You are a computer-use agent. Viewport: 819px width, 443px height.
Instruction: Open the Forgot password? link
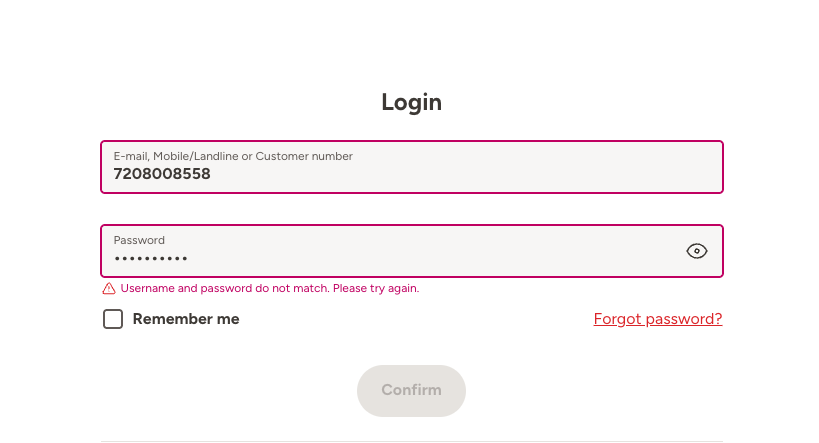658,319
